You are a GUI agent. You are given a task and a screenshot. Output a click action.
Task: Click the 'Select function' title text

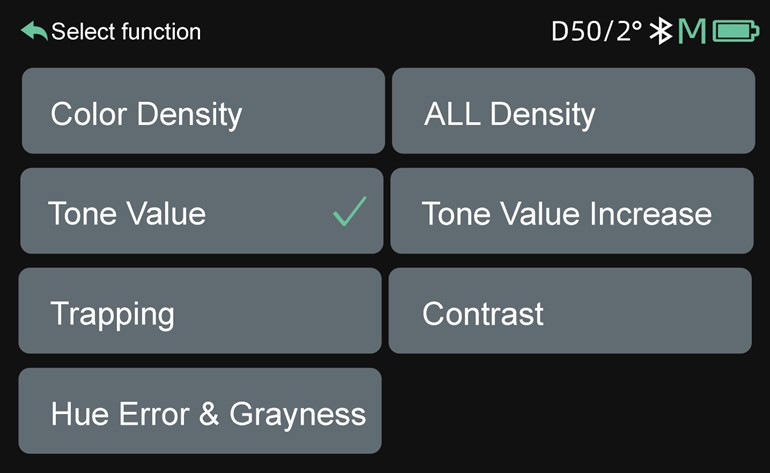pos(126,32)
